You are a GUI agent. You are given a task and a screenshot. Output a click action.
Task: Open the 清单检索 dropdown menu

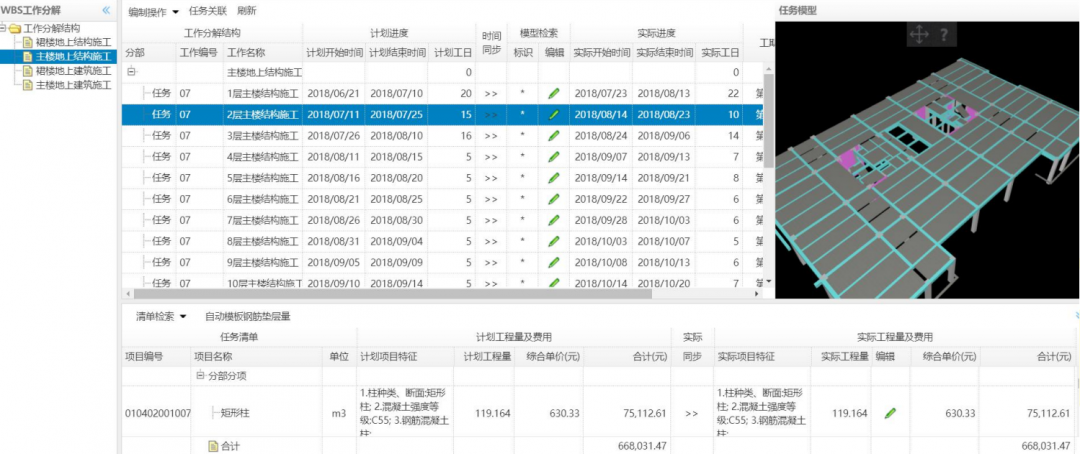pos(162,316)
